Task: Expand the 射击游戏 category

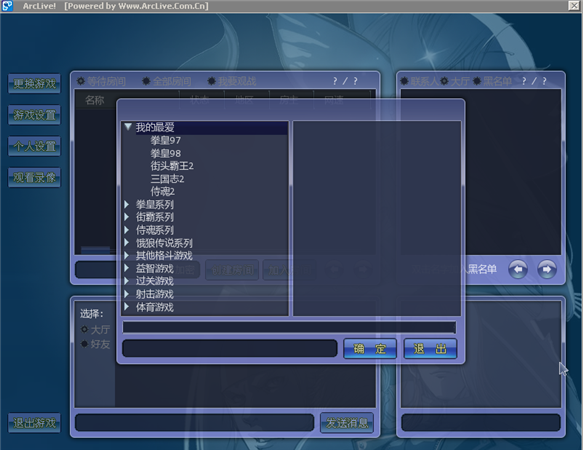Action: point(127,294)
